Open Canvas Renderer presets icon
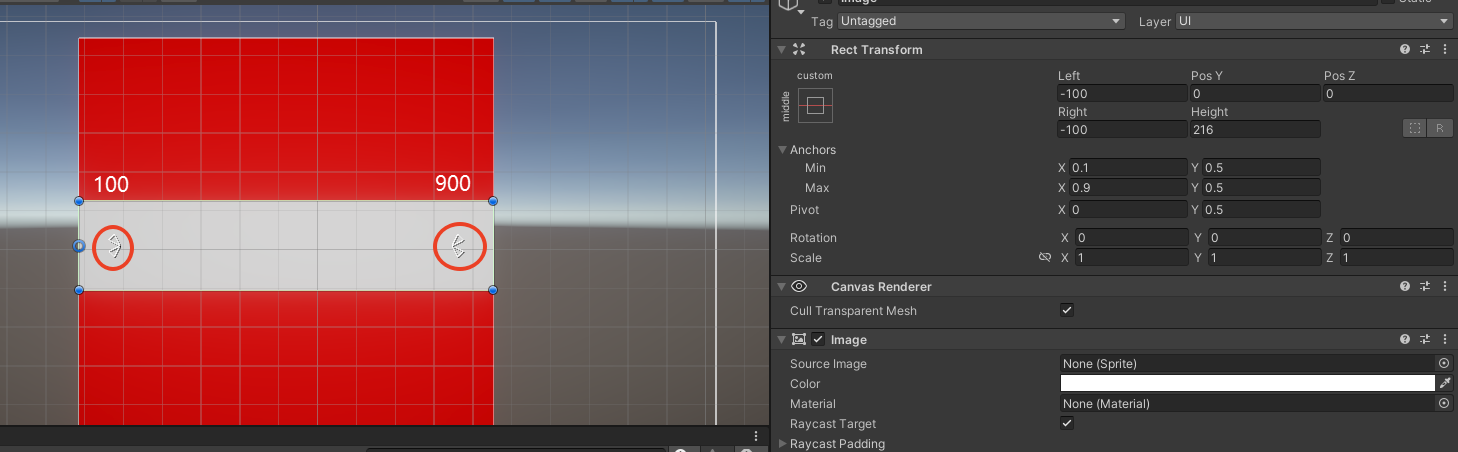Viewport: 1458px width, 452px height. tap(1425, 286)
